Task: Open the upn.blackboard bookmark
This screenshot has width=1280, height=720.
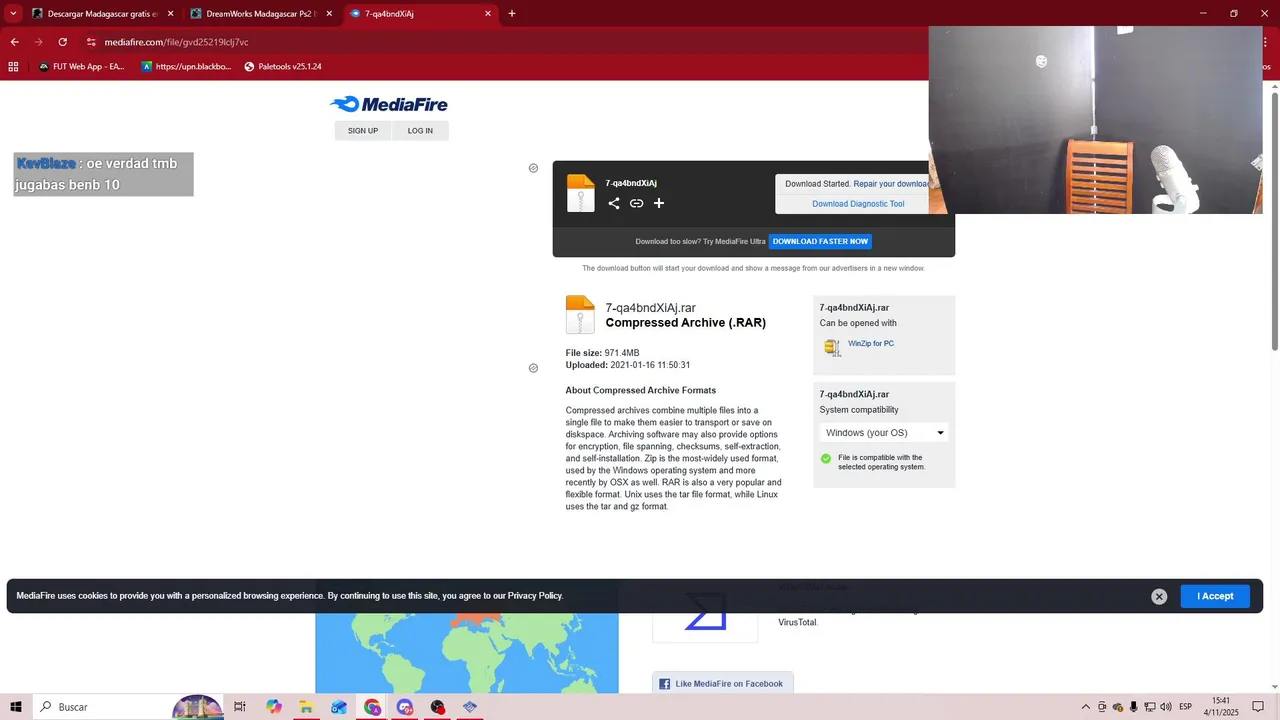Action: coord(186,67)
